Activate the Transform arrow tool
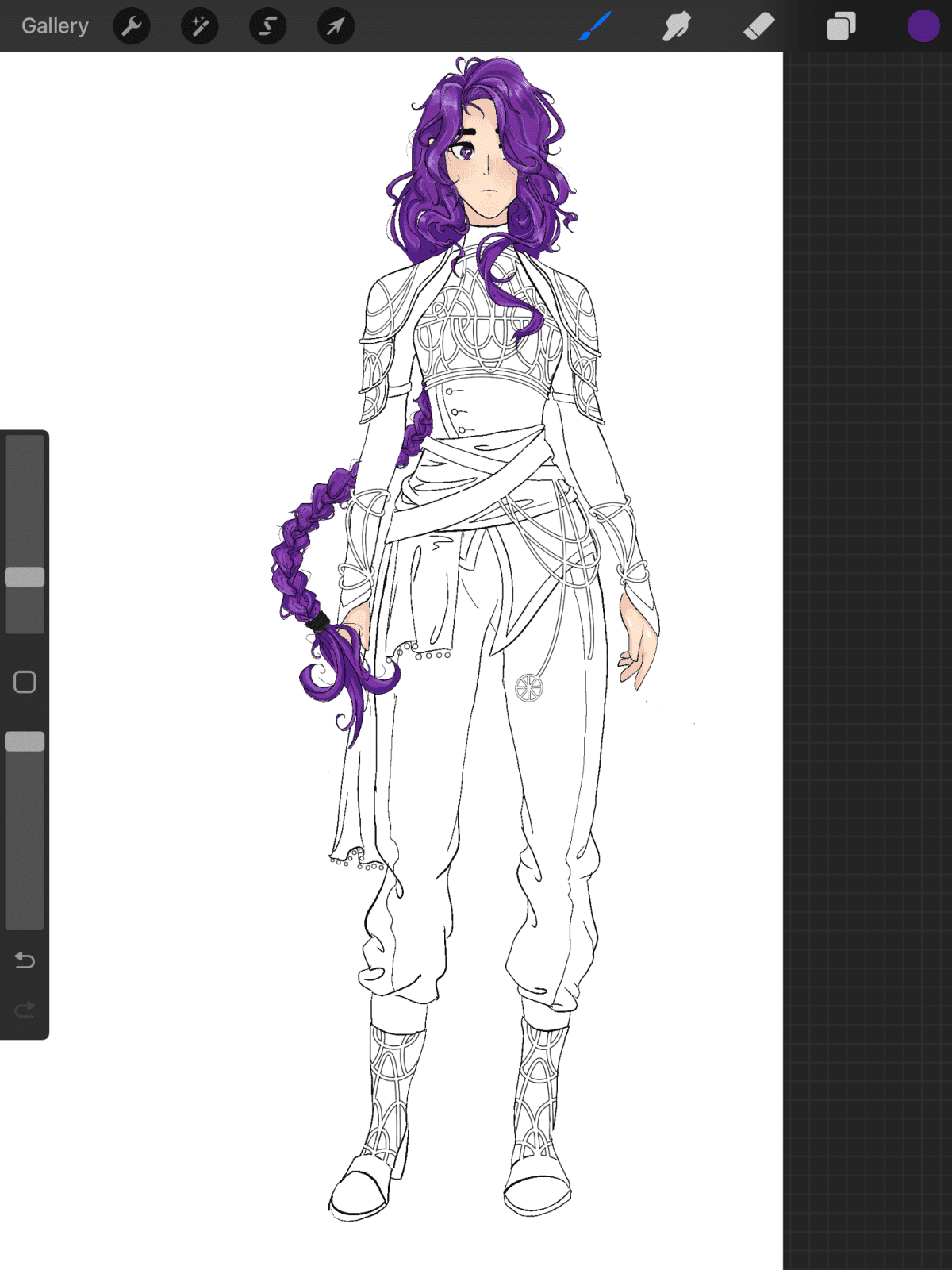This screenshot has height=1270, width=952. pyautogui.click(x=336, y=26)
